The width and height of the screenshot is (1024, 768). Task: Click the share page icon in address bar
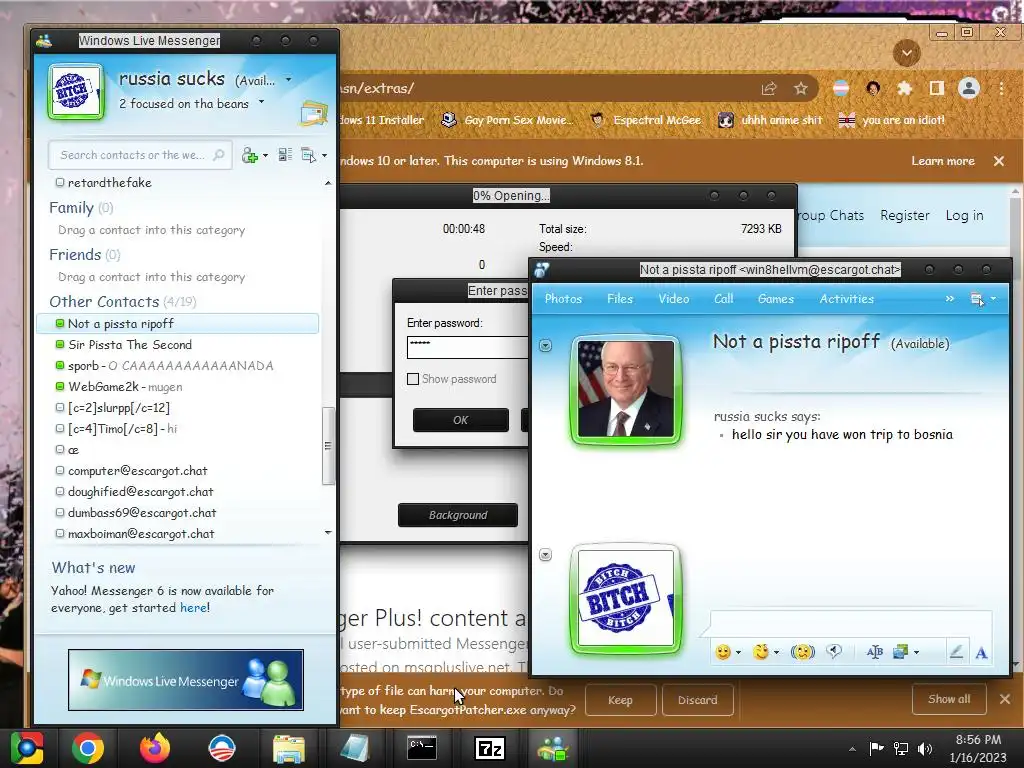click(769, 89)
